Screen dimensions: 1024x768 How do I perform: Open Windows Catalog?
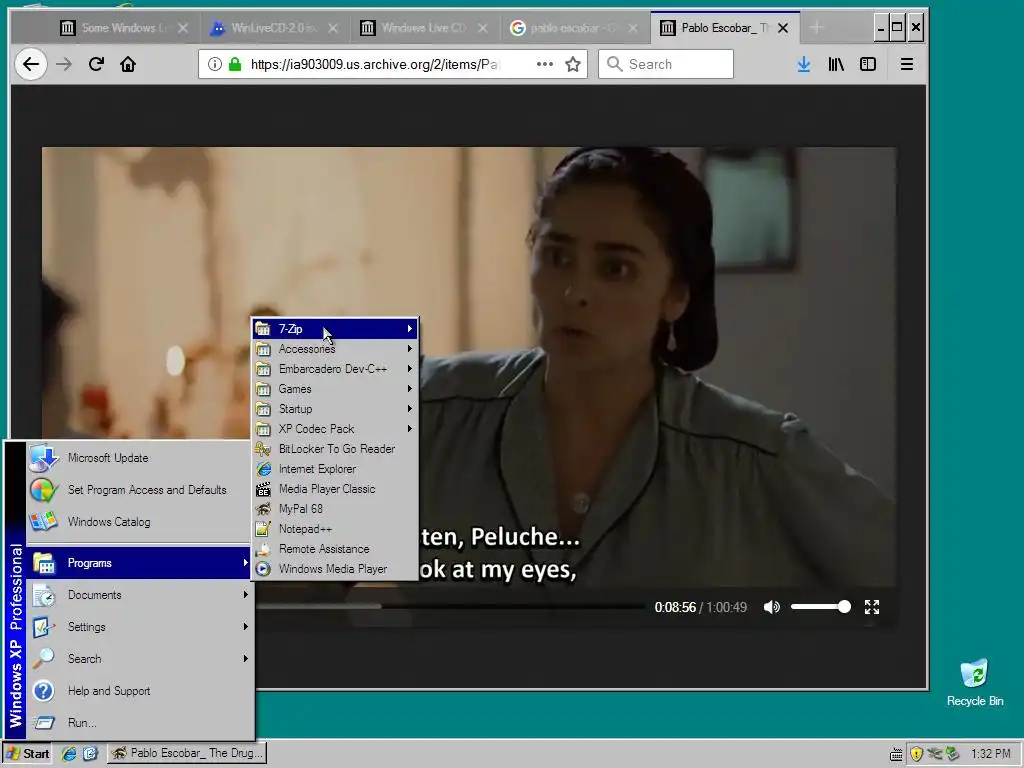139,522
